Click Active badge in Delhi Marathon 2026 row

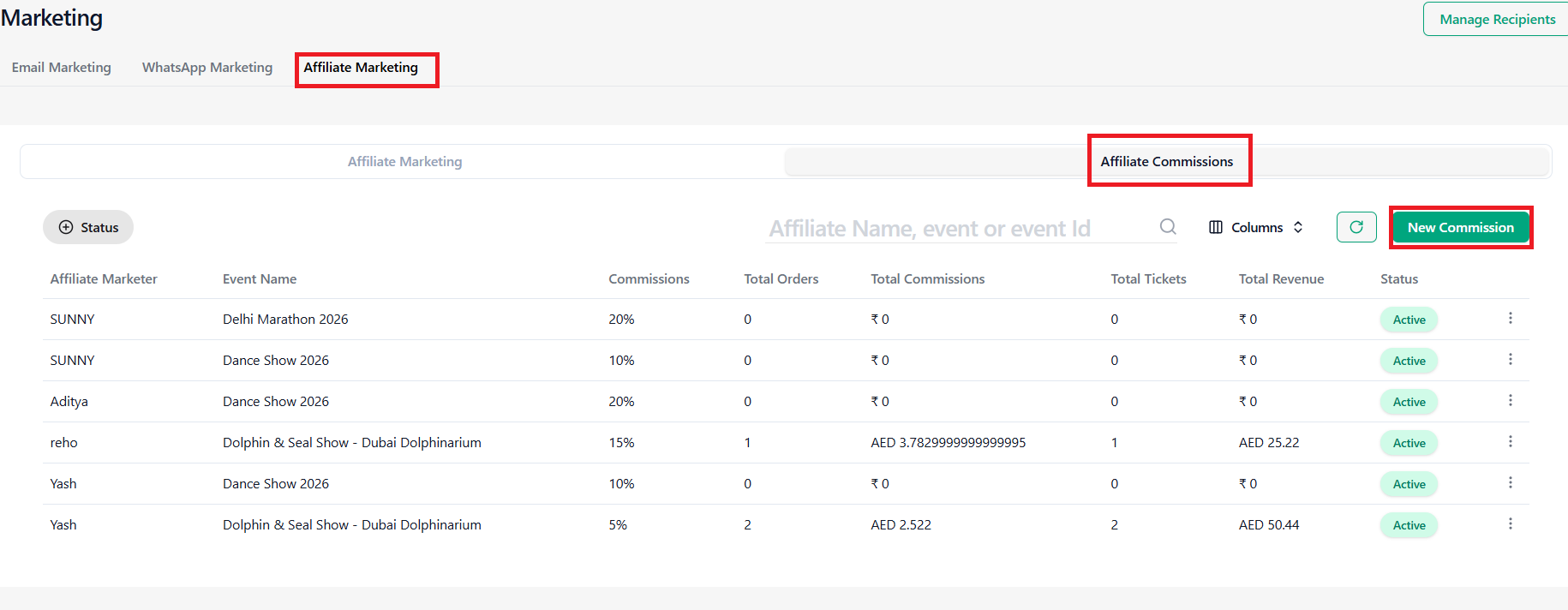click(1409, 320)
